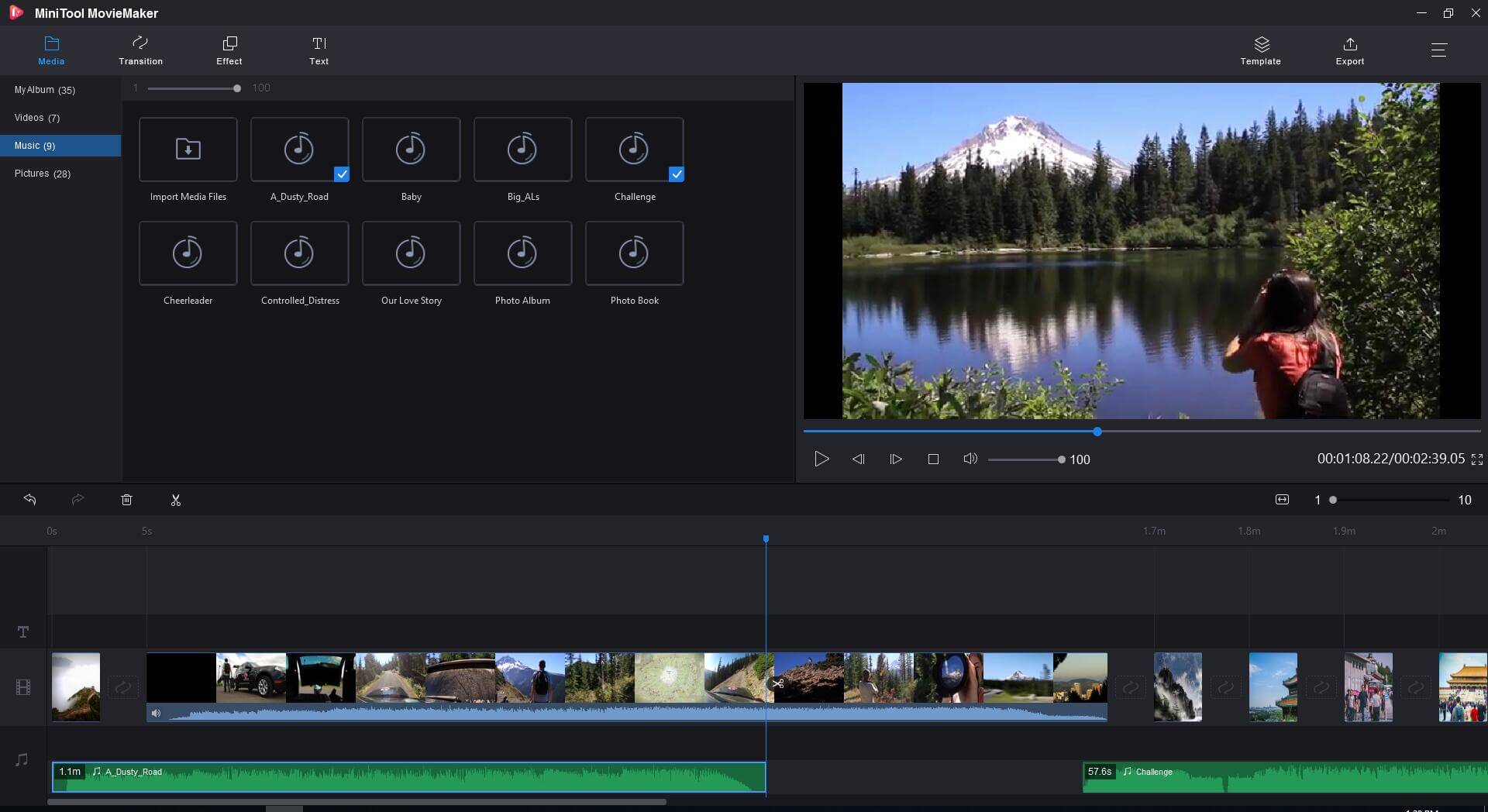
Task: Open the Export option
Action: click(1349, 50)
